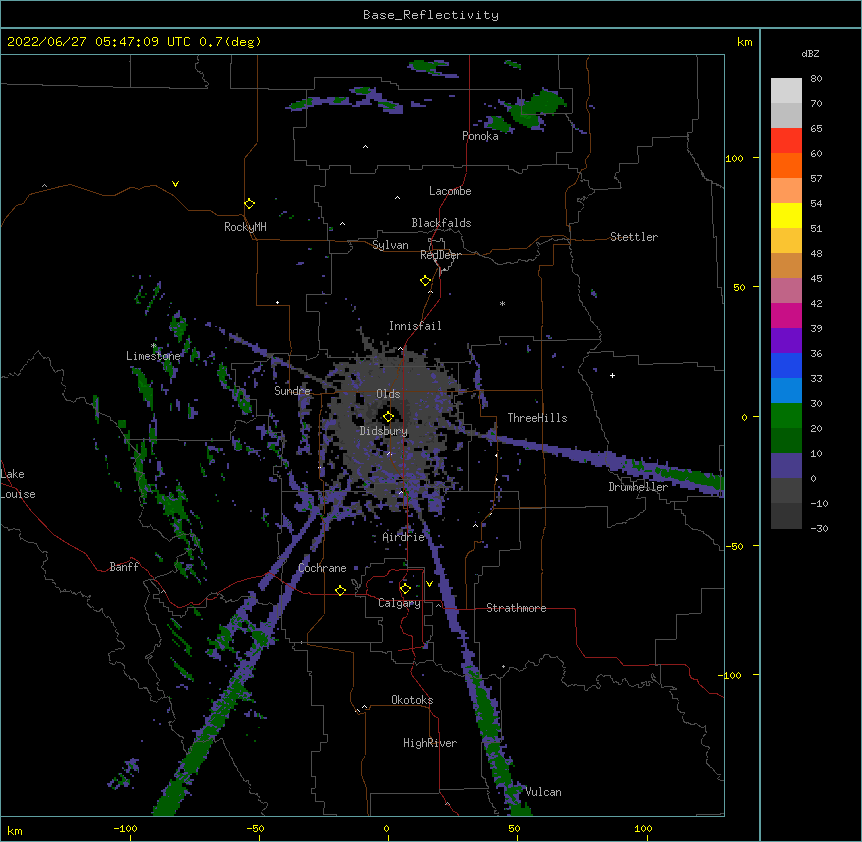Click the yellow radar site marker near Olds

pyautogui.click(x=388, y=416)
